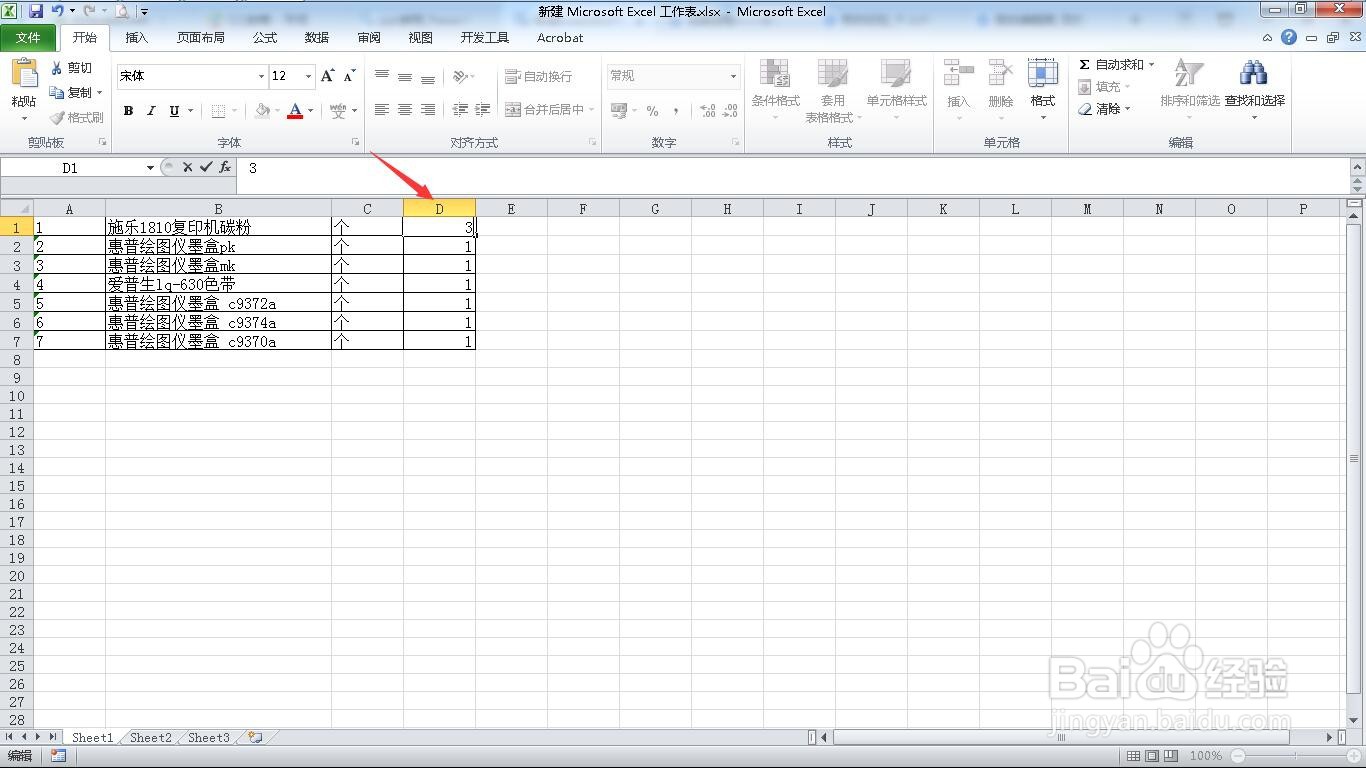Click the Clear (清除) eraser button
The image size is (1366, 768).
(x=1099, y=109)
